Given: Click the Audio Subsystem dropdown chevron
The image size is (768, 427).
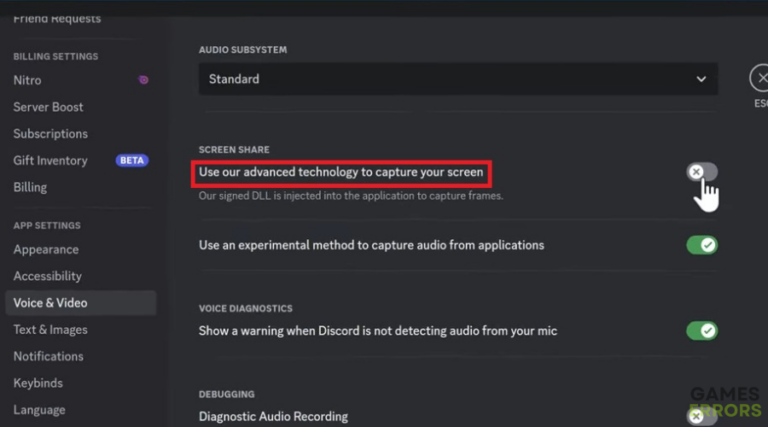Looking at the screenshot, I should click(701, 78).
